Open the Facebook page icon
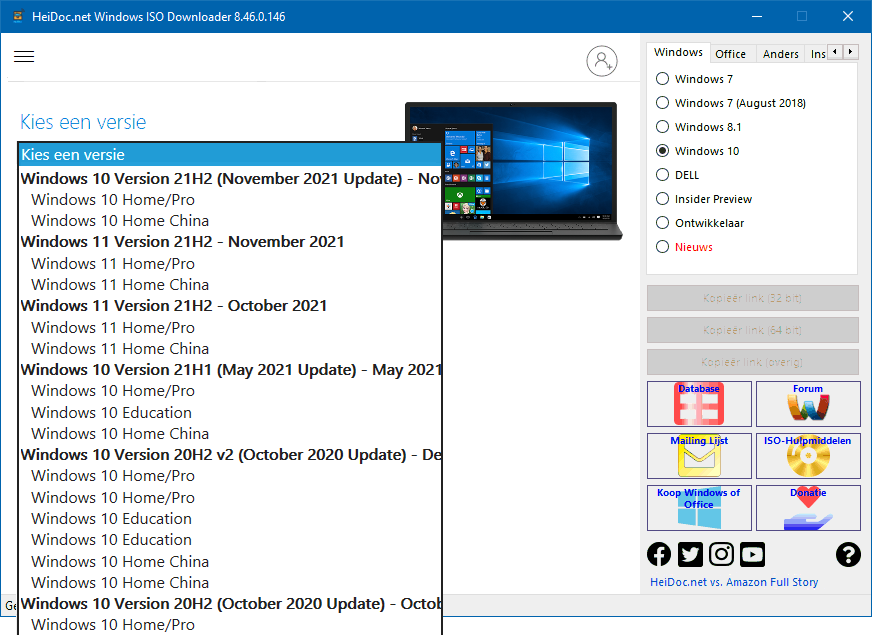872x635 pixels. (659, 554)
